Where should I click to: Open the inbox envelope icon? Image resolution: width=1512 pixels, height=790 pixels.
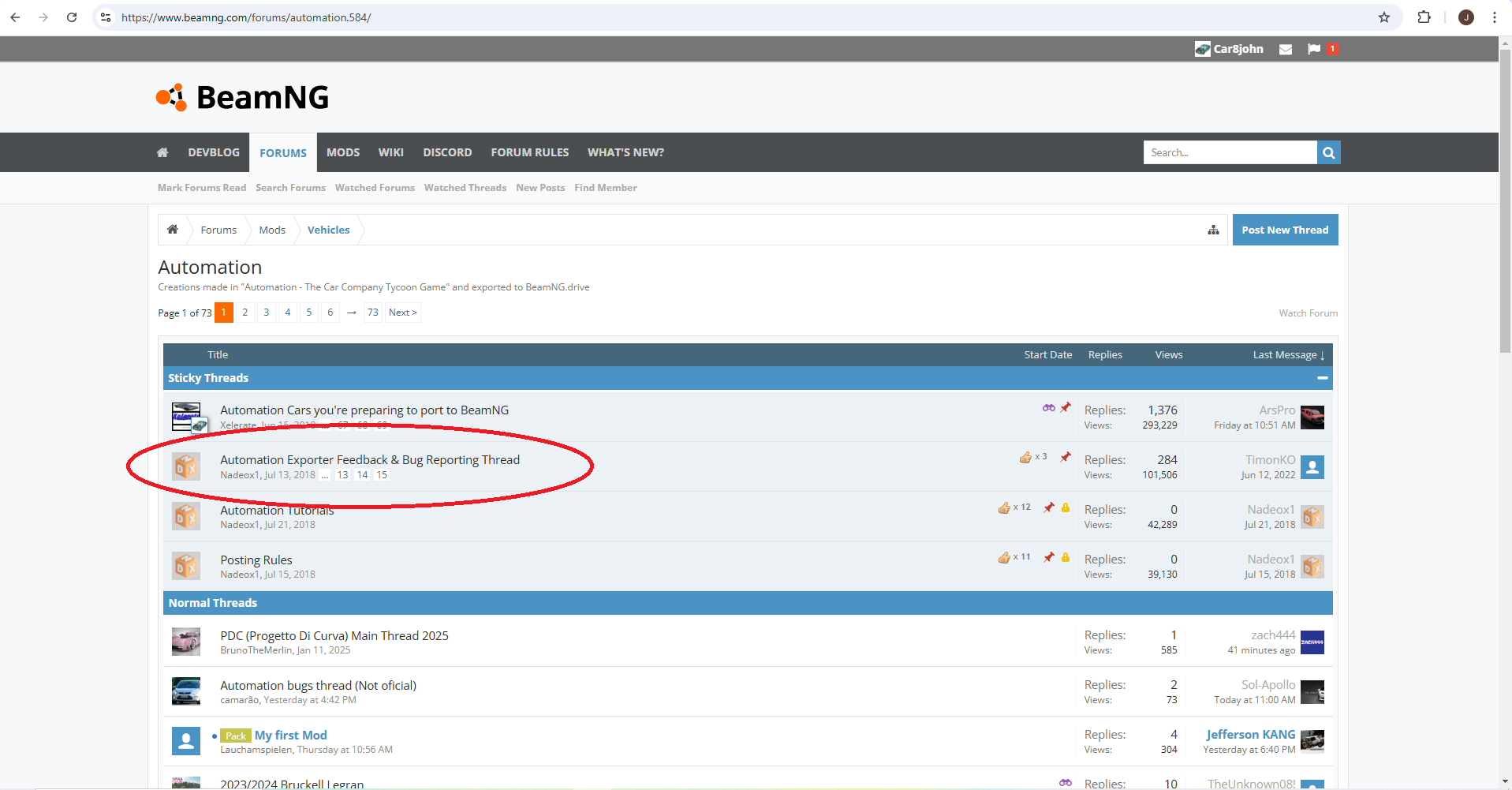(x=1286, y=49)
